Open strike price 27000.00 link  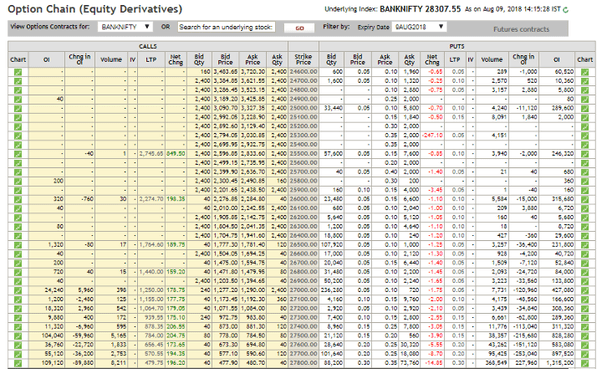click(x=303, y=290)
